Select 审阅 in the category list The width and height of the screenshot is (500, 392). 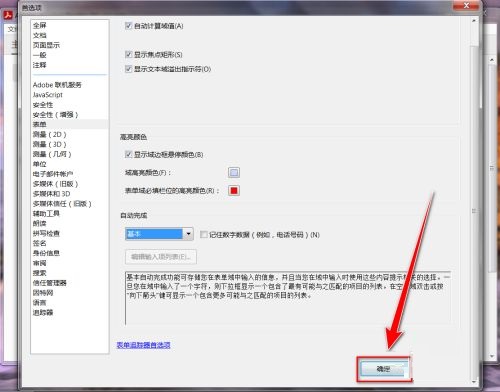point(40,263)
